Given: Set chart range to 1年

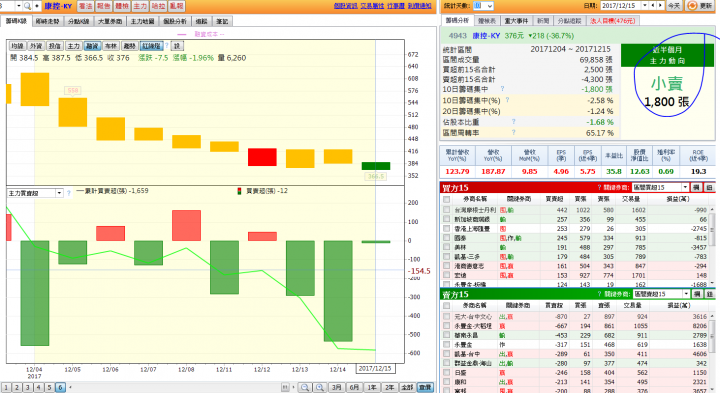Looking at the screenshot, I should coord(371,387).
